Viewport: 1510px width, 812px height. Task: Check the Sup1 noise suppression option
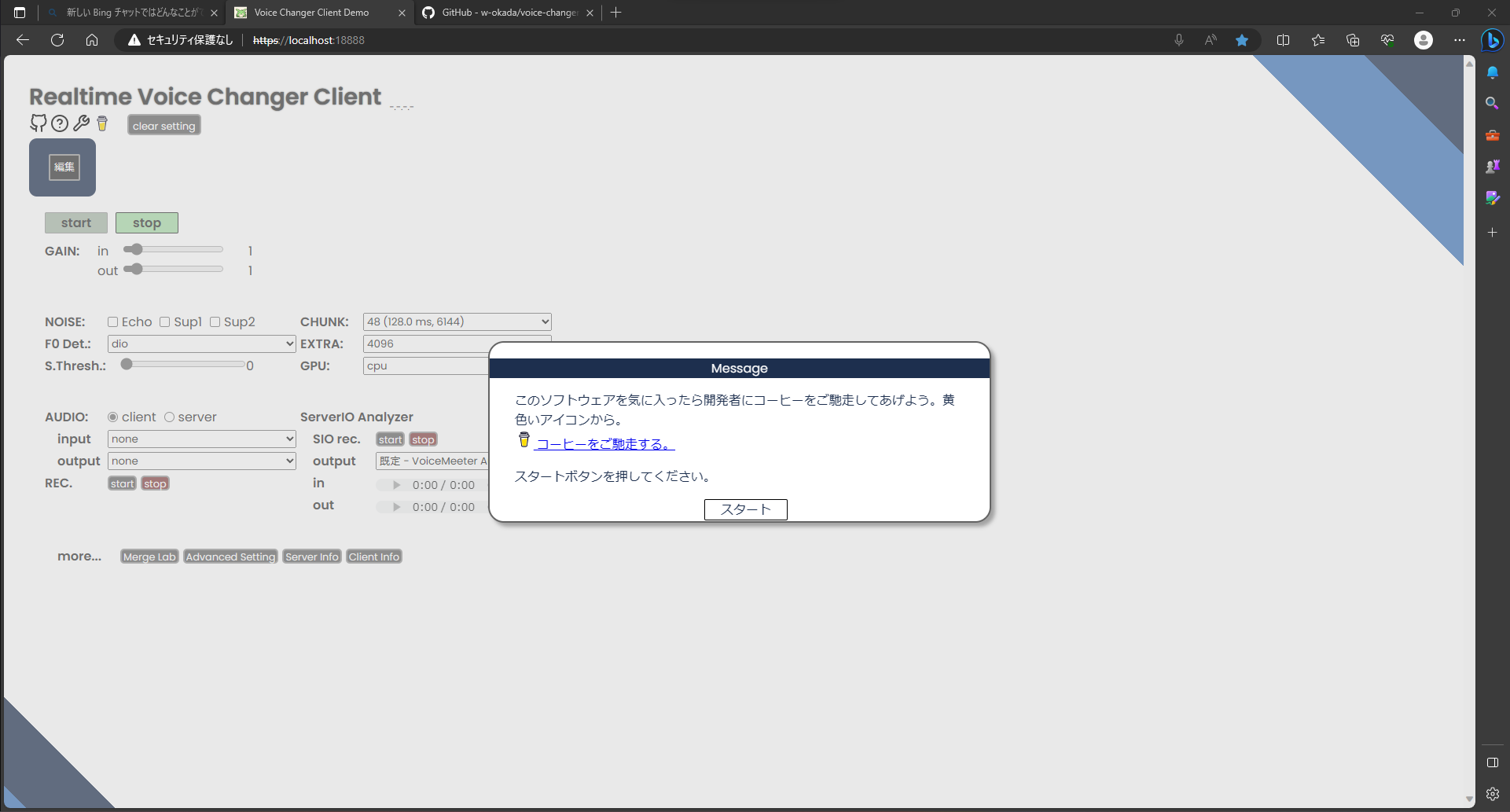(x=165, y=321)
